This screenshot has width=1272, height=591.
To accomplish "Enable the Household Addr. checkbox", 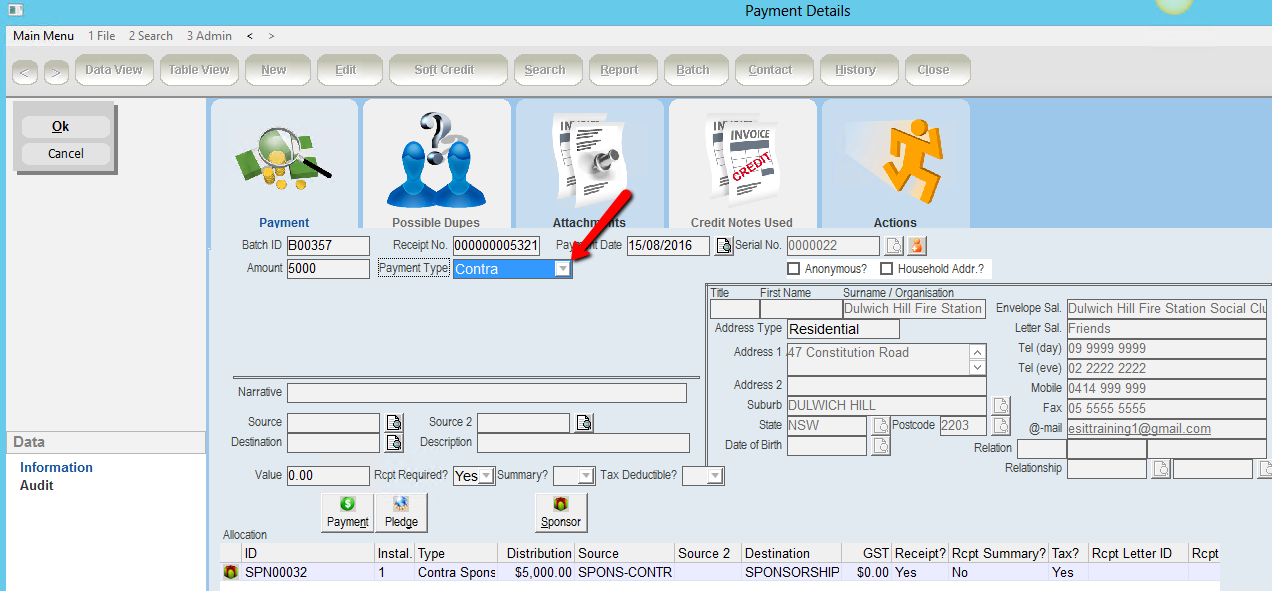I will pos(886,269).
